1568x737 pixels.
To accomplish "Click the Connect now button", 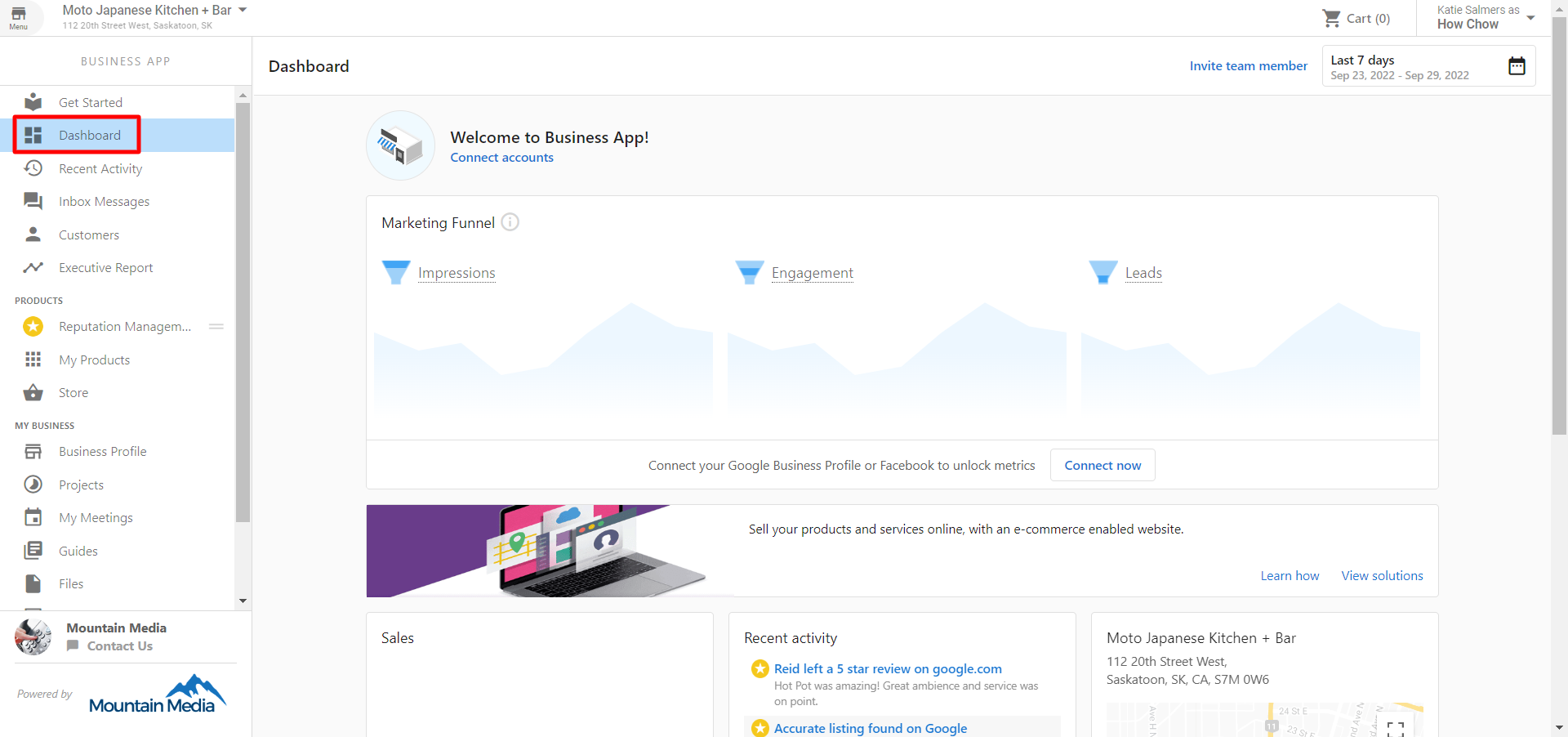I will click(1102, 465).
